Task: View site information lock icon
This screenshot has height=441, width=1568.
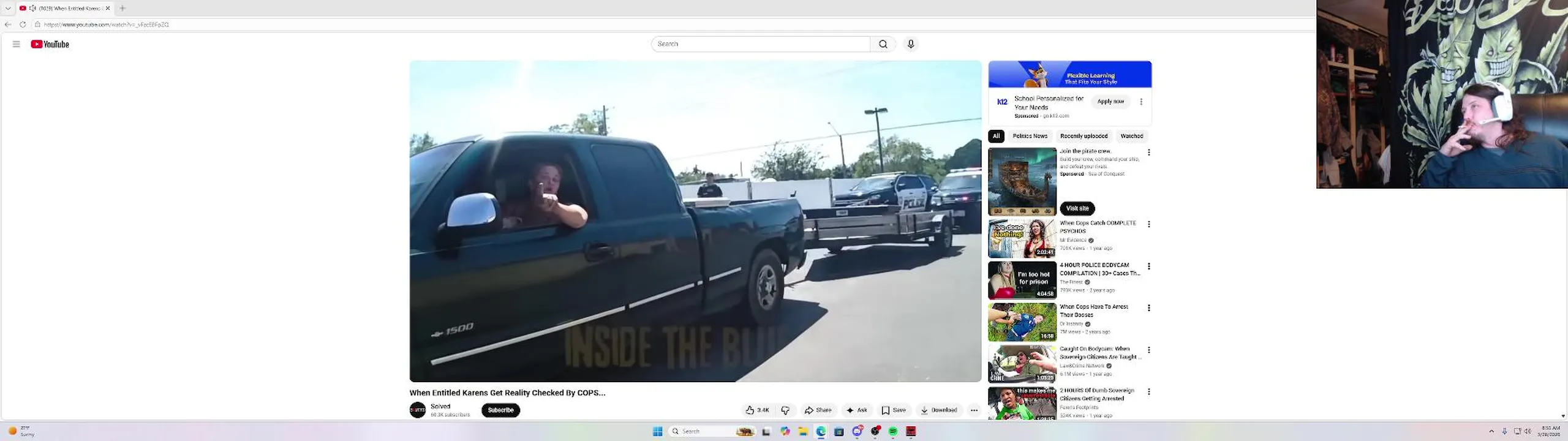Action: [37, 24]
